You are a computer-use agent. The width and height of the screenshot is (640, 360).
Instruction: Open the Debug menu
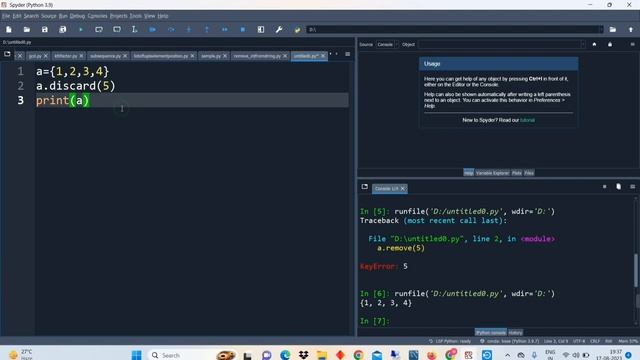(x=77, y=16)
